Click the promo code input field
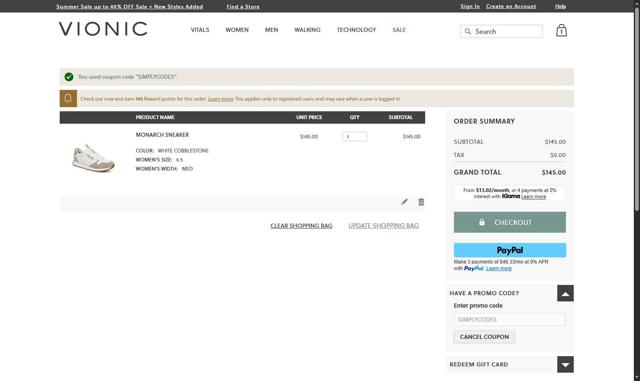Image resolution: width=640 pixels, height=381 pixels. 510,319
